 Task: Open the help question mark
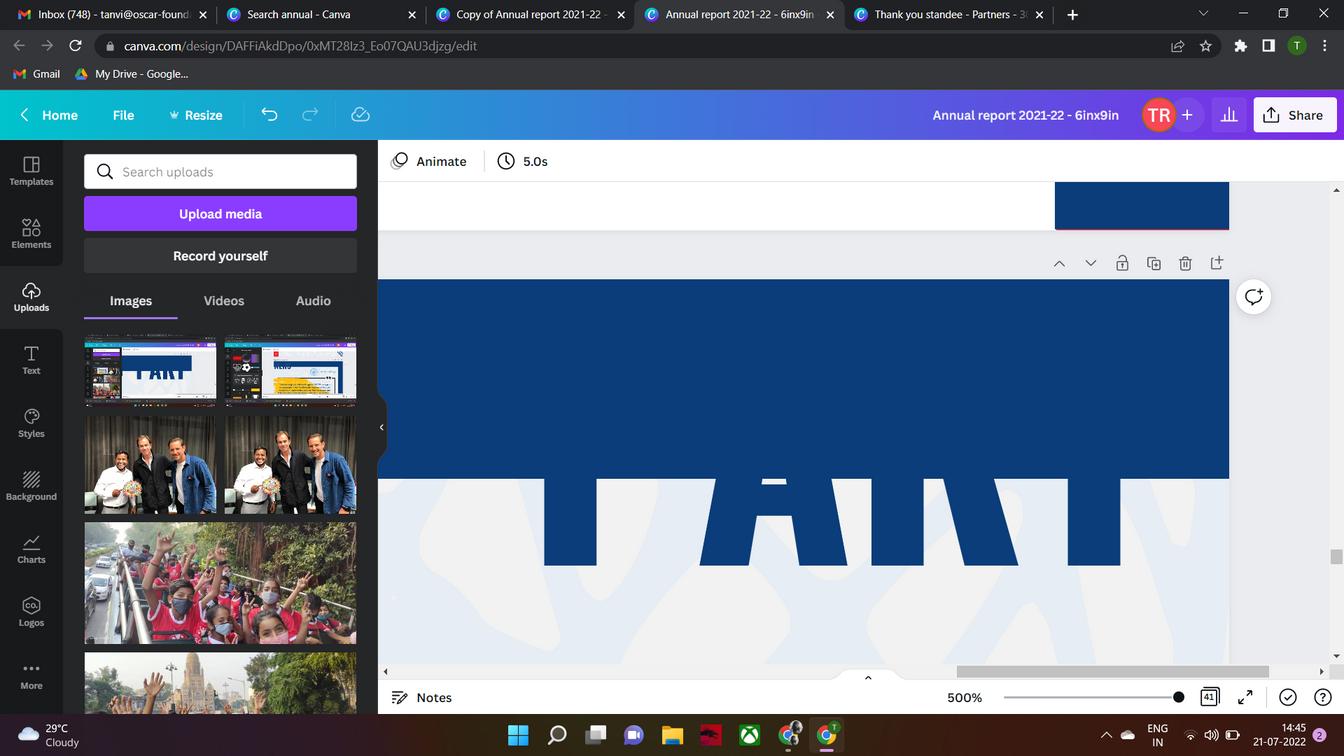point(1322,697)
